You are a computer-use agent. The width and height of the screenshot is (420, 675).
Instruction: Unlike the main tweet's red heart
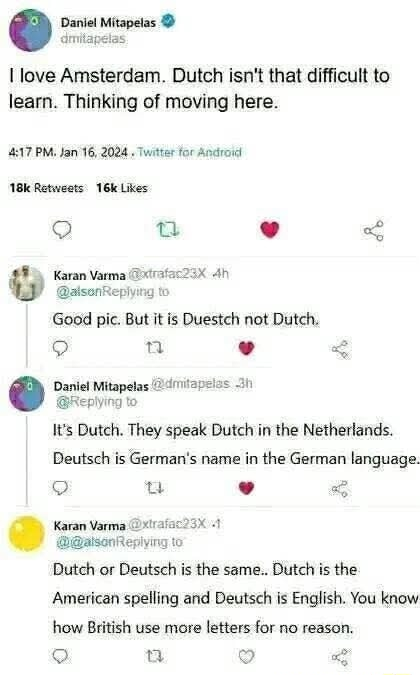pos(270,229)
